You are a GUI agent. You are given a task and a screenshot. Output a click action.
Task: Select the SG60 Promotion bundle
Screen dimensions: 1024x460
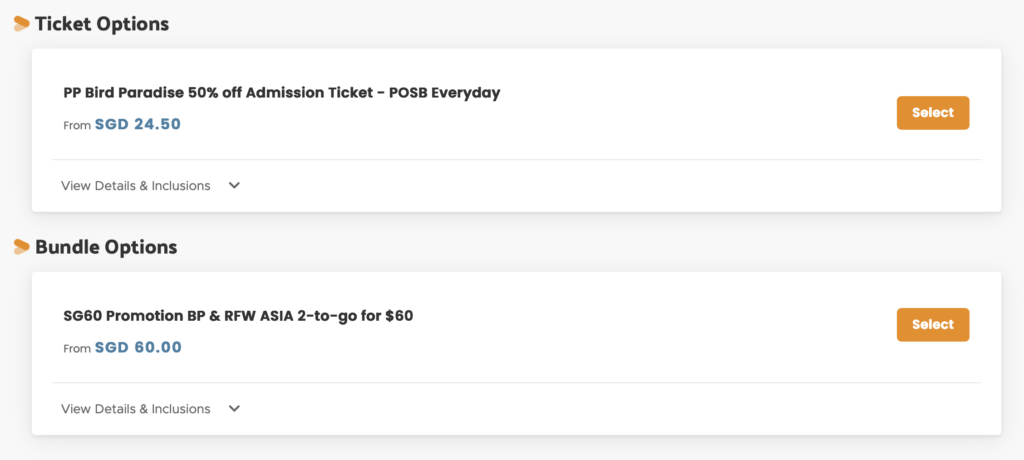tap(932, 325)
